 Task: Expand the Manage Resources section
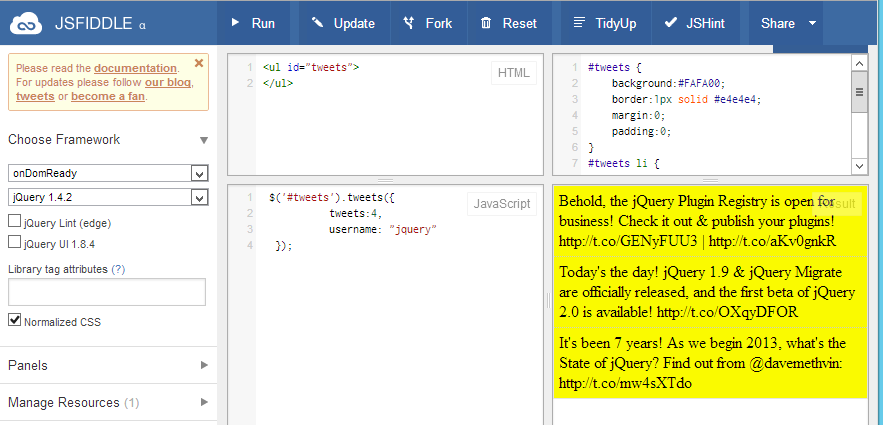pyautogui.click(x=108, y=402)
